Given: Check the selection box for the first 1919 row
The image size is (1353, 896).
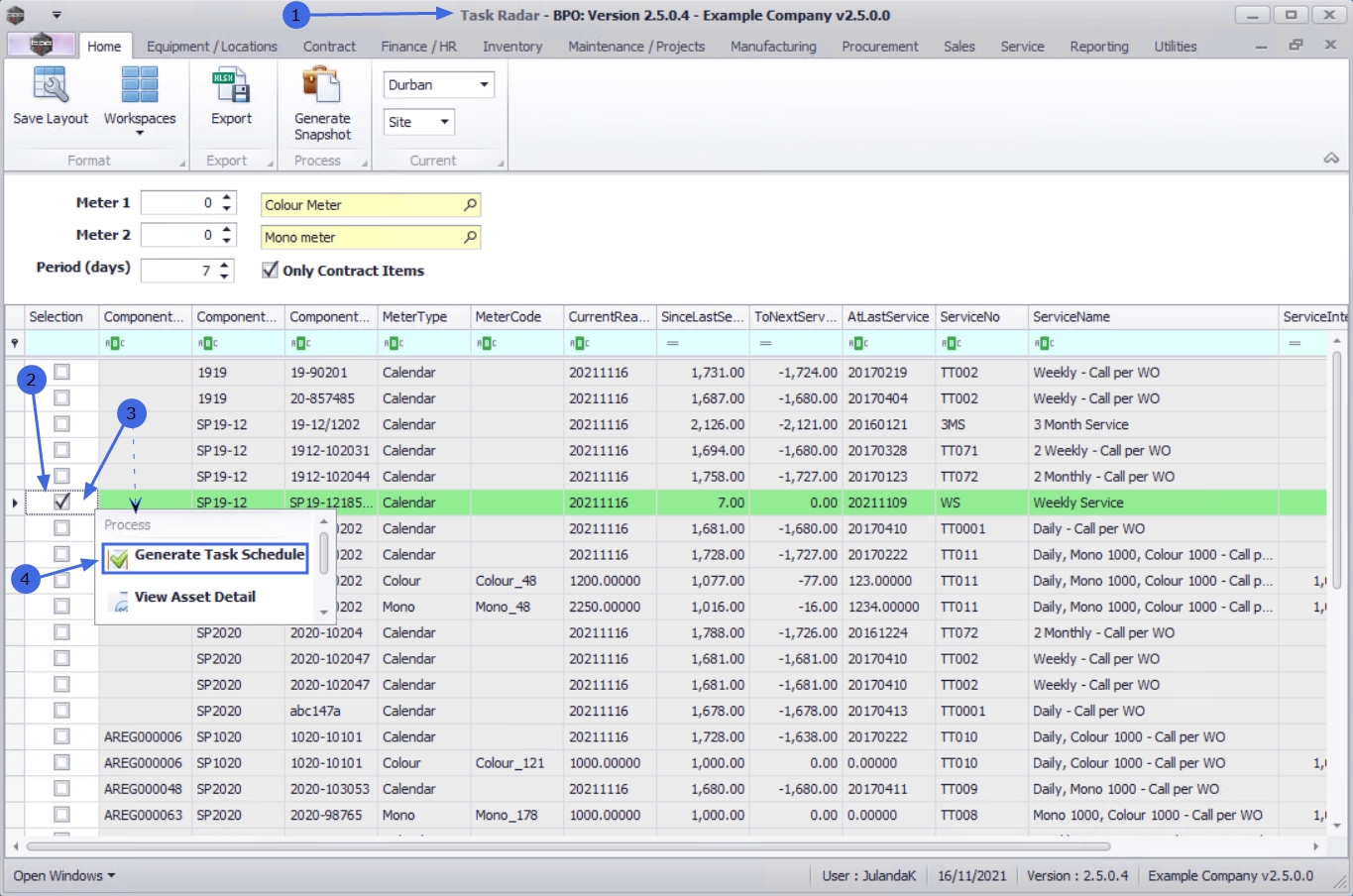Looking at the screenshot, I should pyautogui.click(x=61, y=372).
